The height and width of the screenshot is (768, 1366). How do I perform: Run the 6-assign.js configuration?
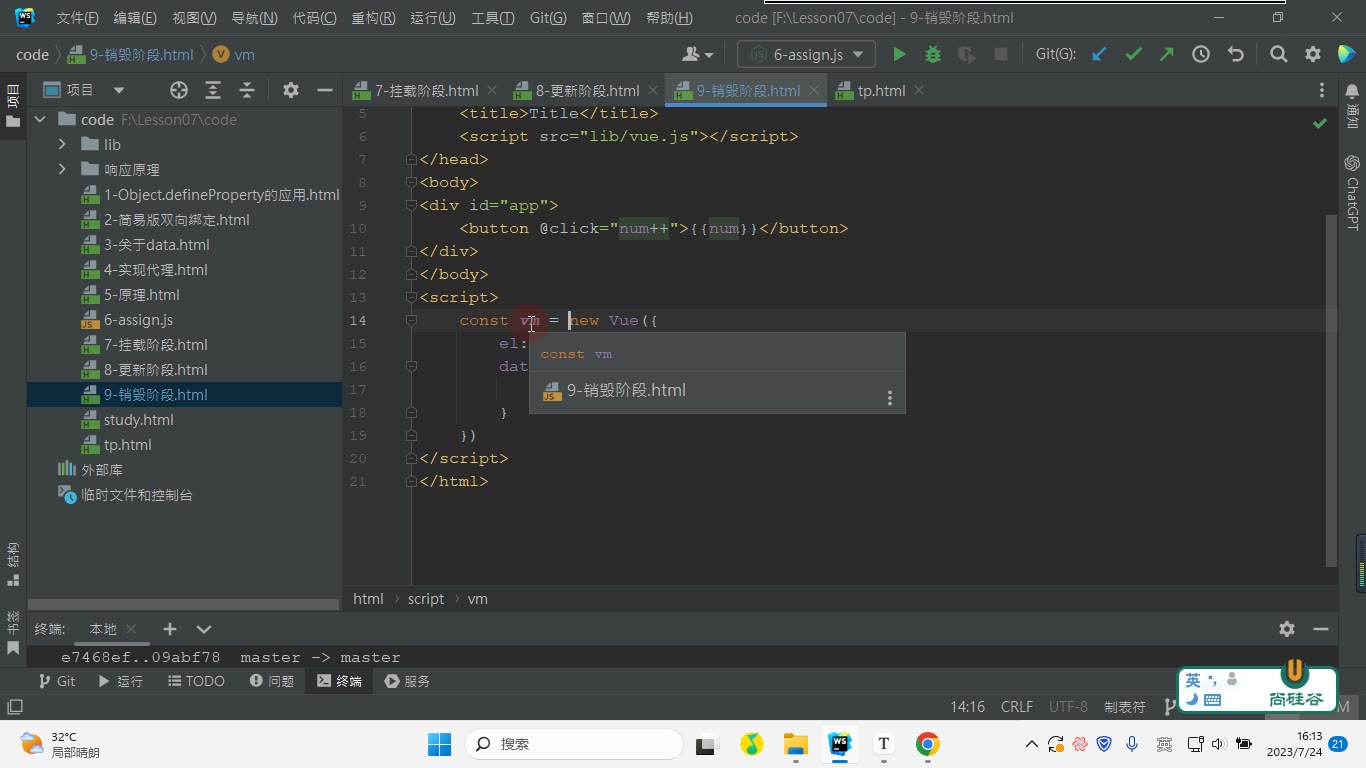point(899,54)
